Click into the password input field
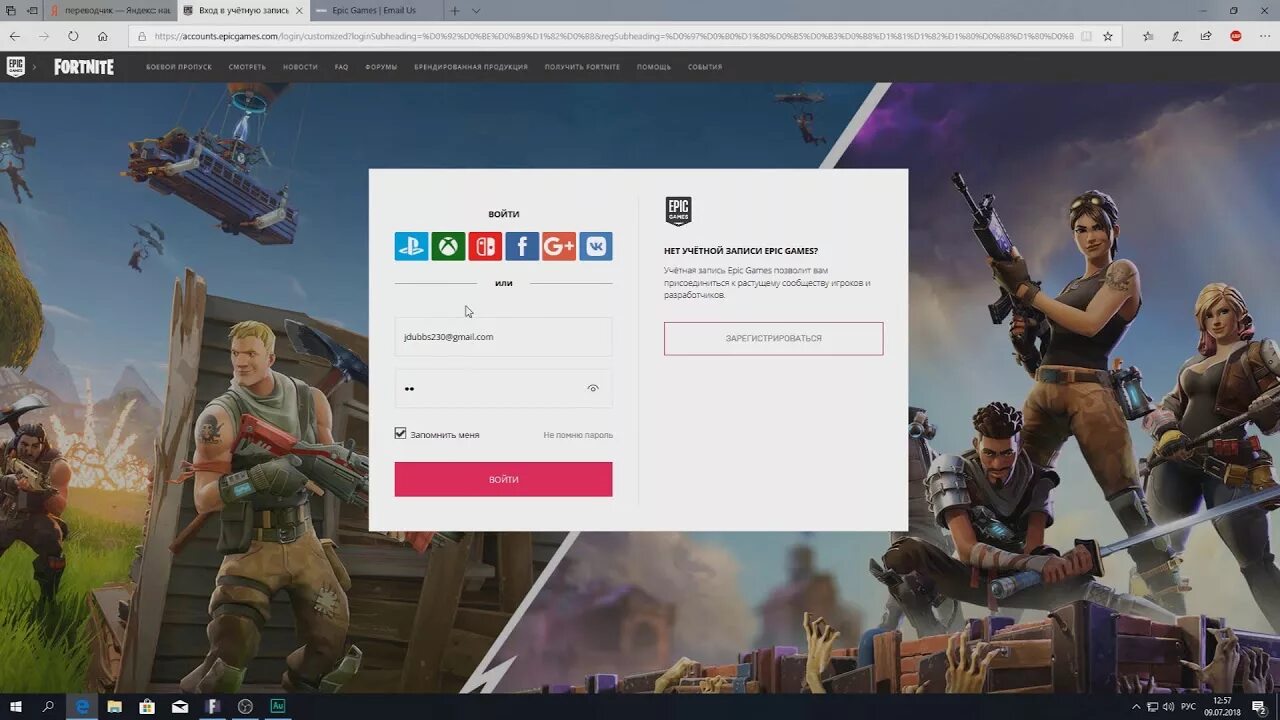This screenshot has height=720, width=1280. [x=503, y=388]
